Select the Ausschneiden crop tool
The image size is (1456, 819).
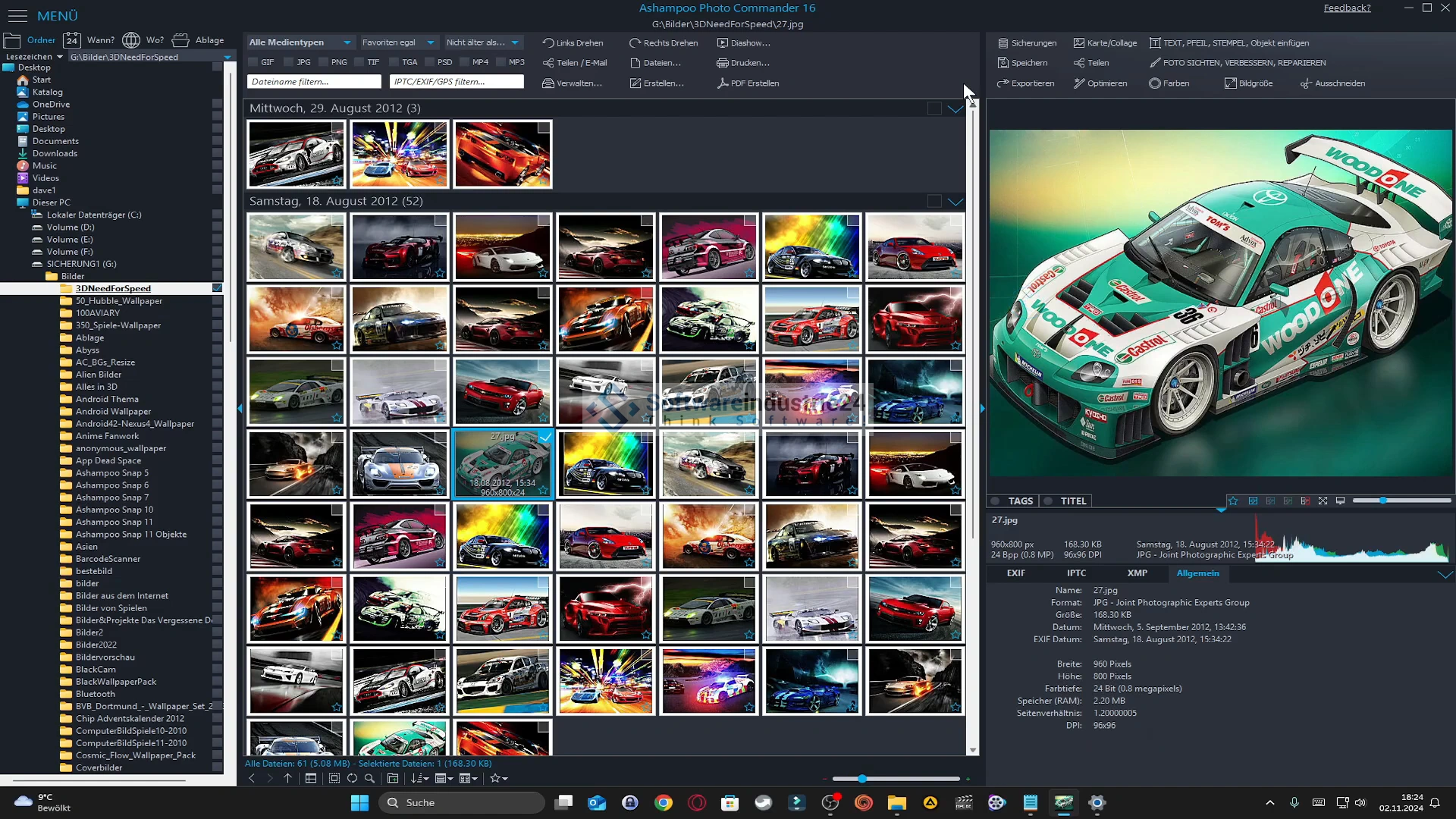[1332, 83]
